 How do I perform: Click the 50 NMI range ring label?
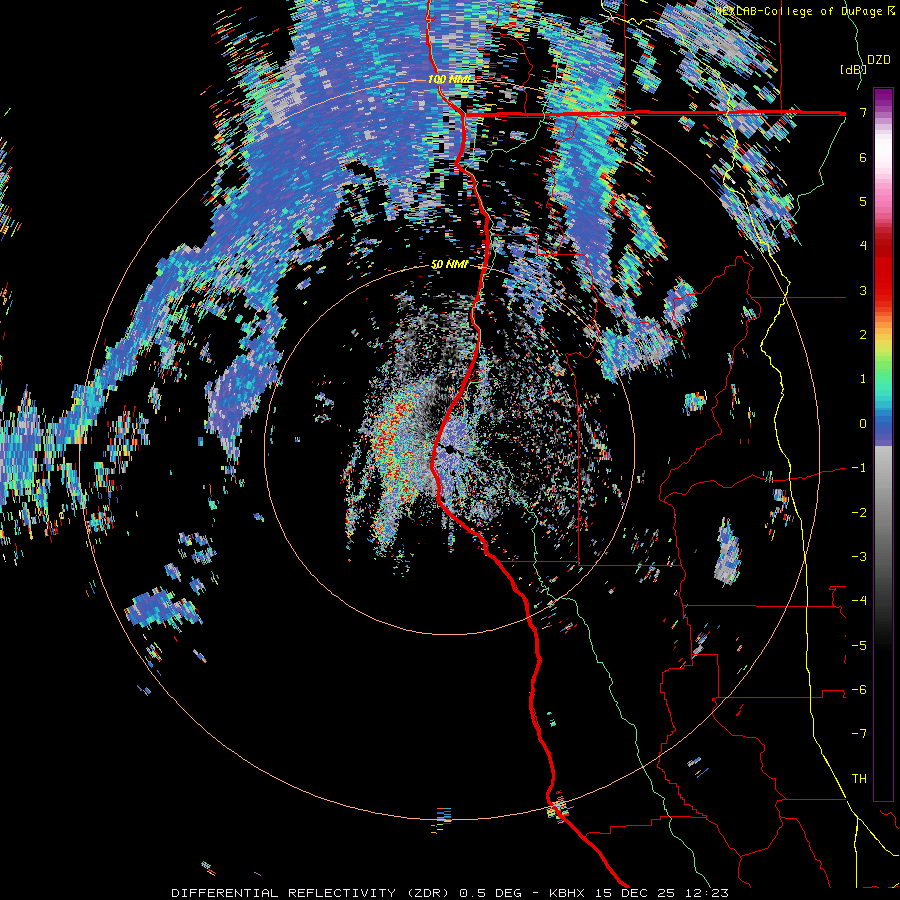coord(449,265)
